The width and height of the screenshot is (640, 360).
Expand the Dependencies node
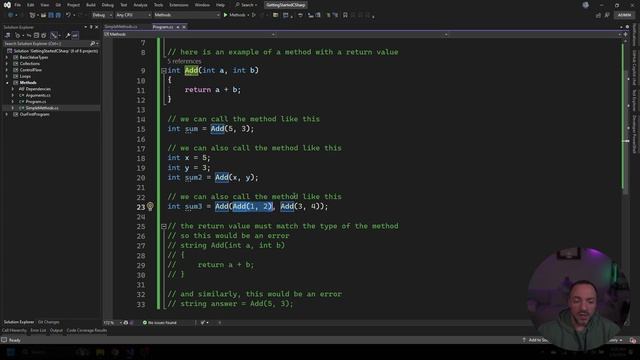[x=13, y=89]
